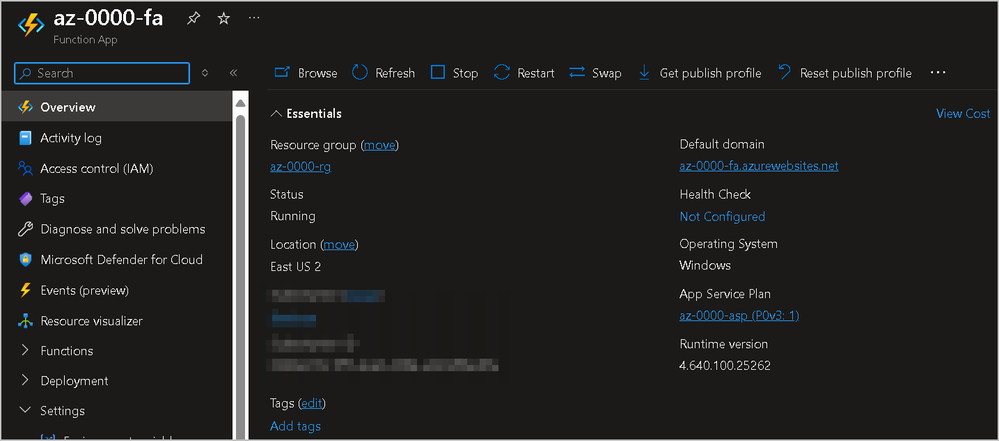Click edit link next to Tags
This screenshot has height=441, width=999.
click(312, 403)
